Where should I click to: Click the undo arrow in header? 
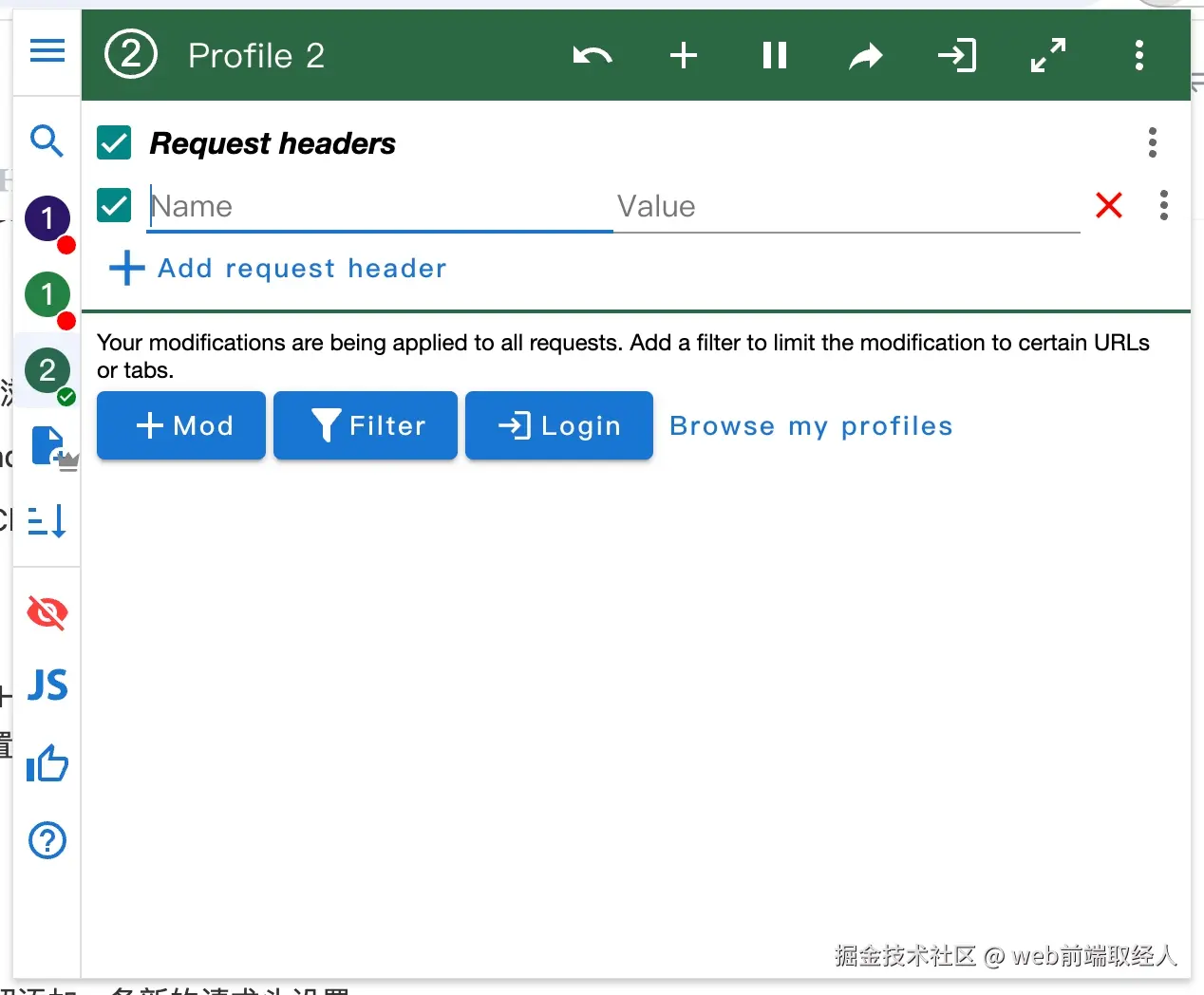coord(593,55)
